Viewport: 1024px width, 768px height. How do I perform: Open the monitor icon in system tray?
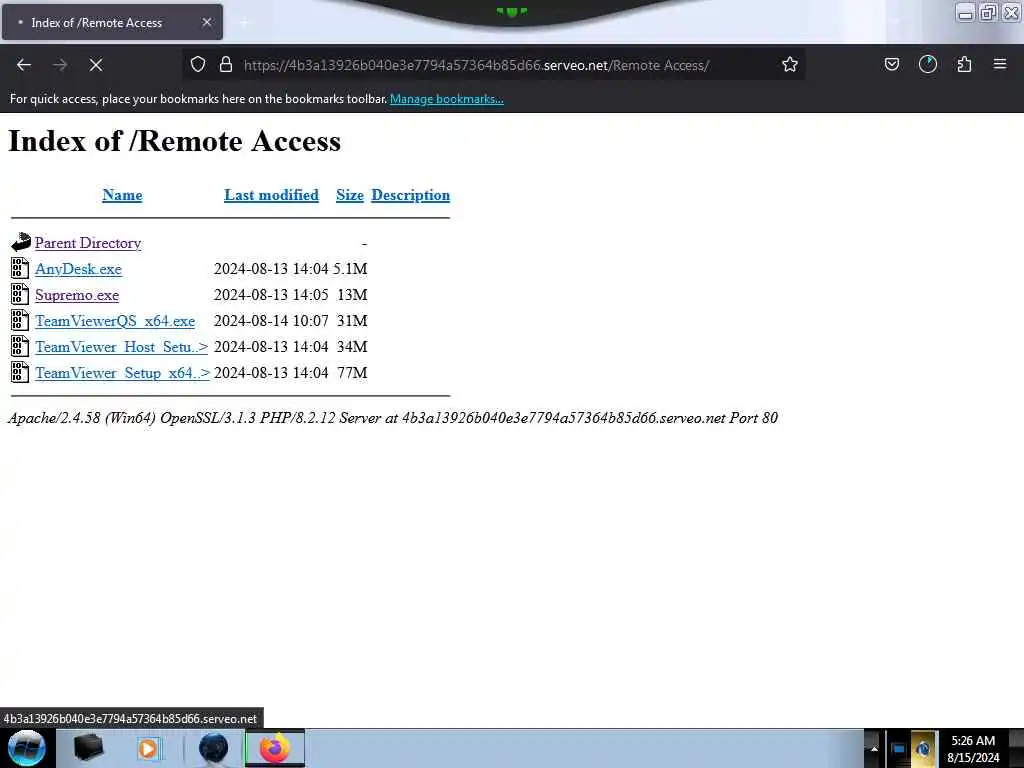898,749
